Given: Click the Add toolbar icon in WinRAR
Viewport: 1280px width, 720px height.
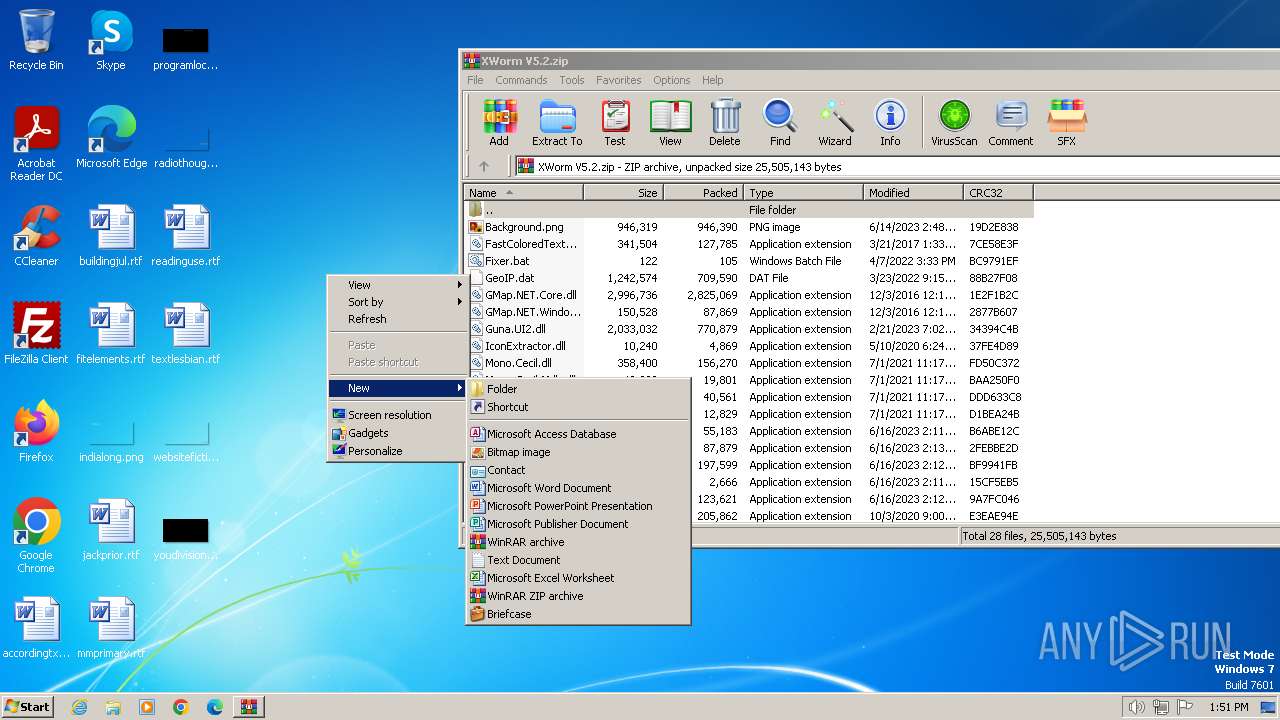Looking at the screenshot, I should click(499, 123).
